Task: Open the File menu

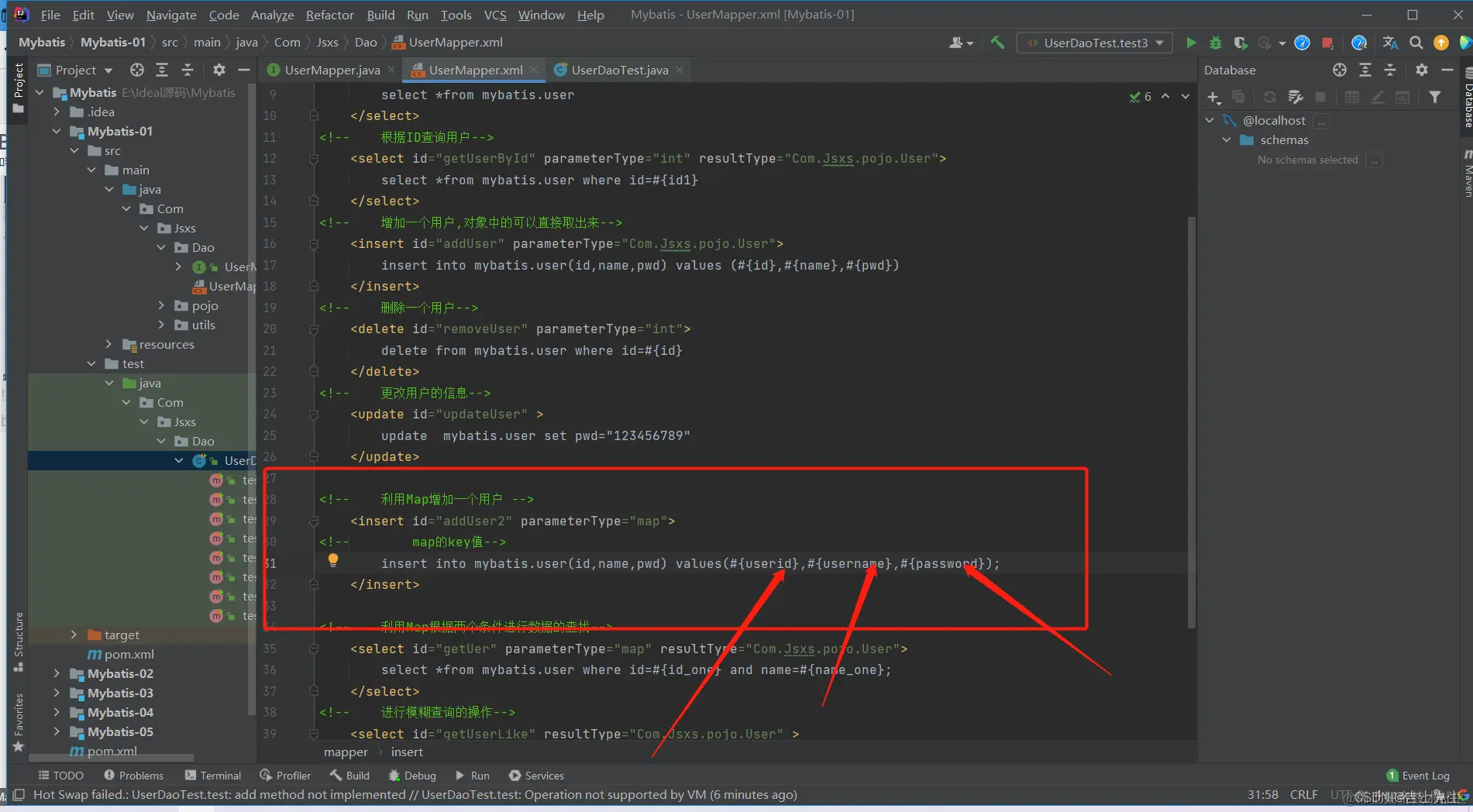Action: pyautogui.click(x=50, y=15)
